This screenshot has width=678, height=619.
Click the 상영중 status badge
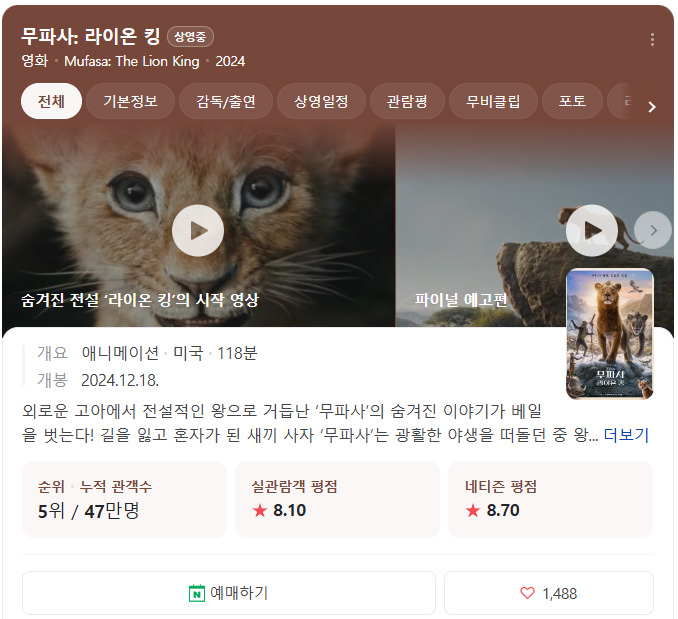pyautogui.click(x=190, y=37)
